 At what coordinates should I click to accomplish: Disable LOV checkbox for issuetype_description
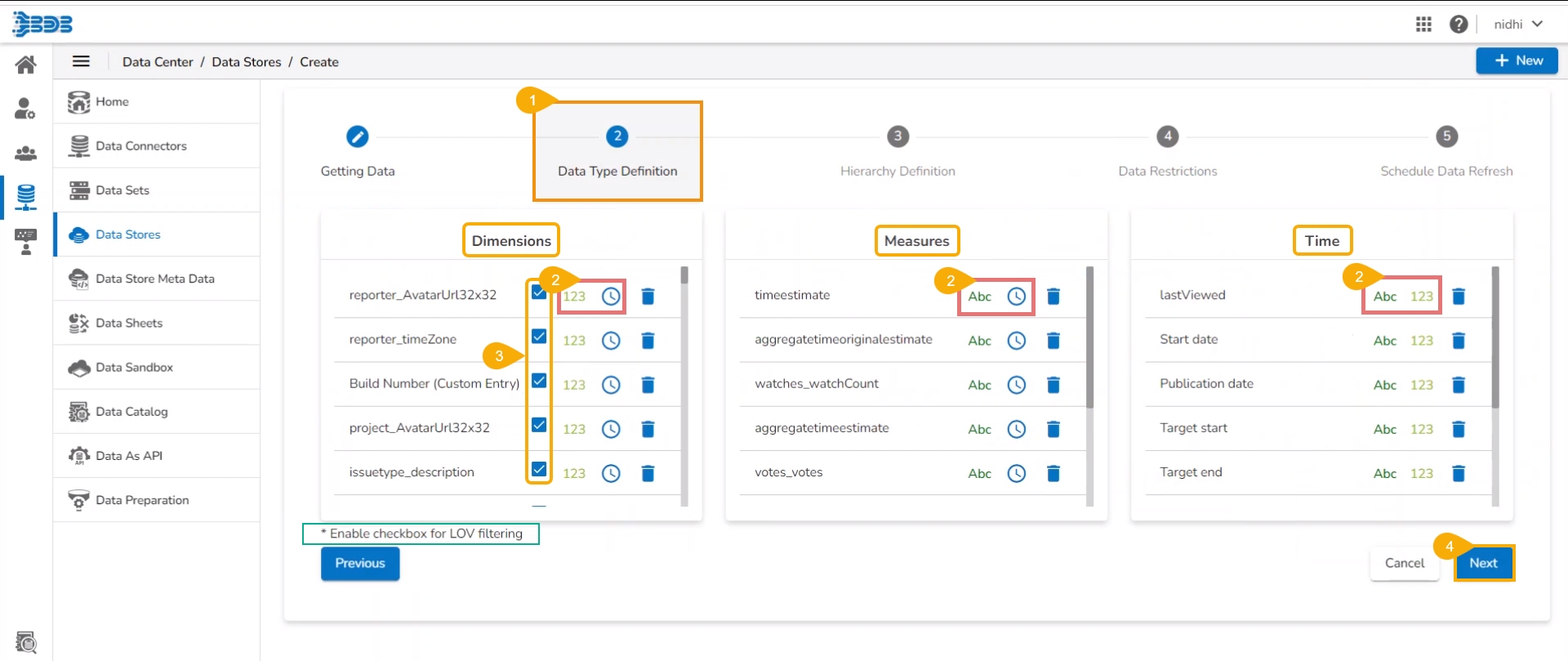click(x=539, y=469)
